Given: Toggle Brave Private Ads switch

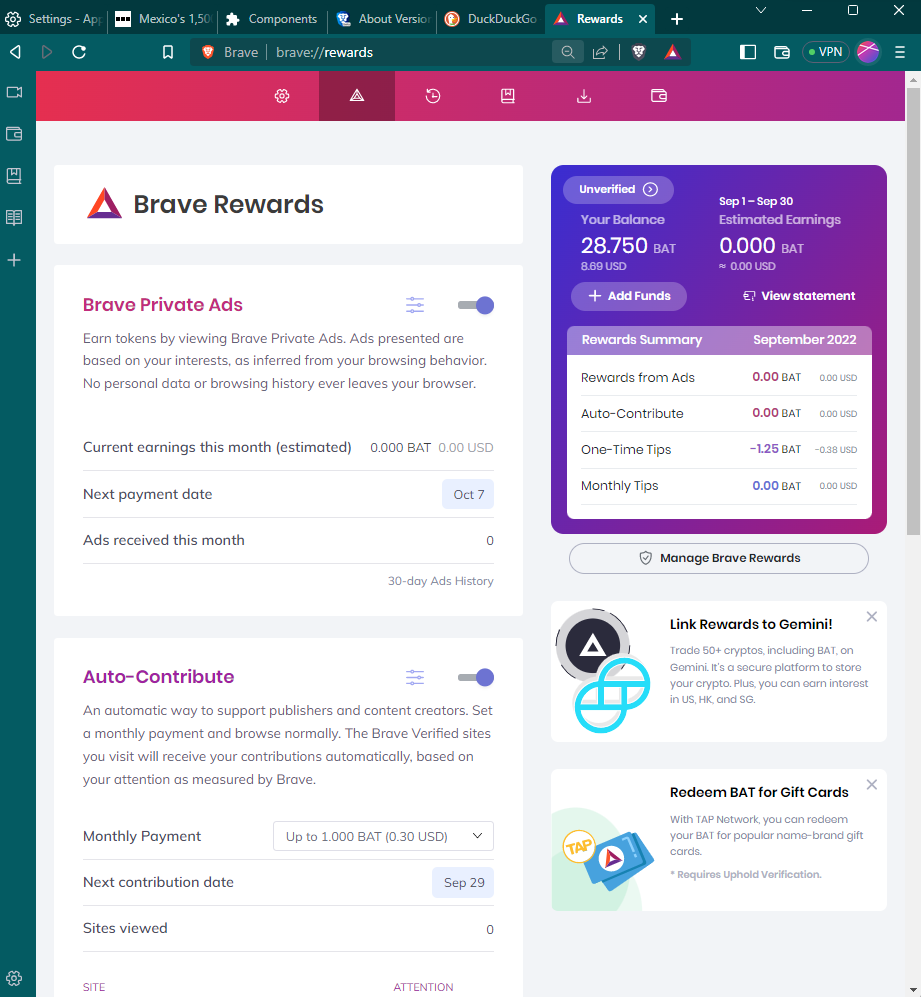Looking at the screenshot, I should pyautogui.click(x=476, y=305).
